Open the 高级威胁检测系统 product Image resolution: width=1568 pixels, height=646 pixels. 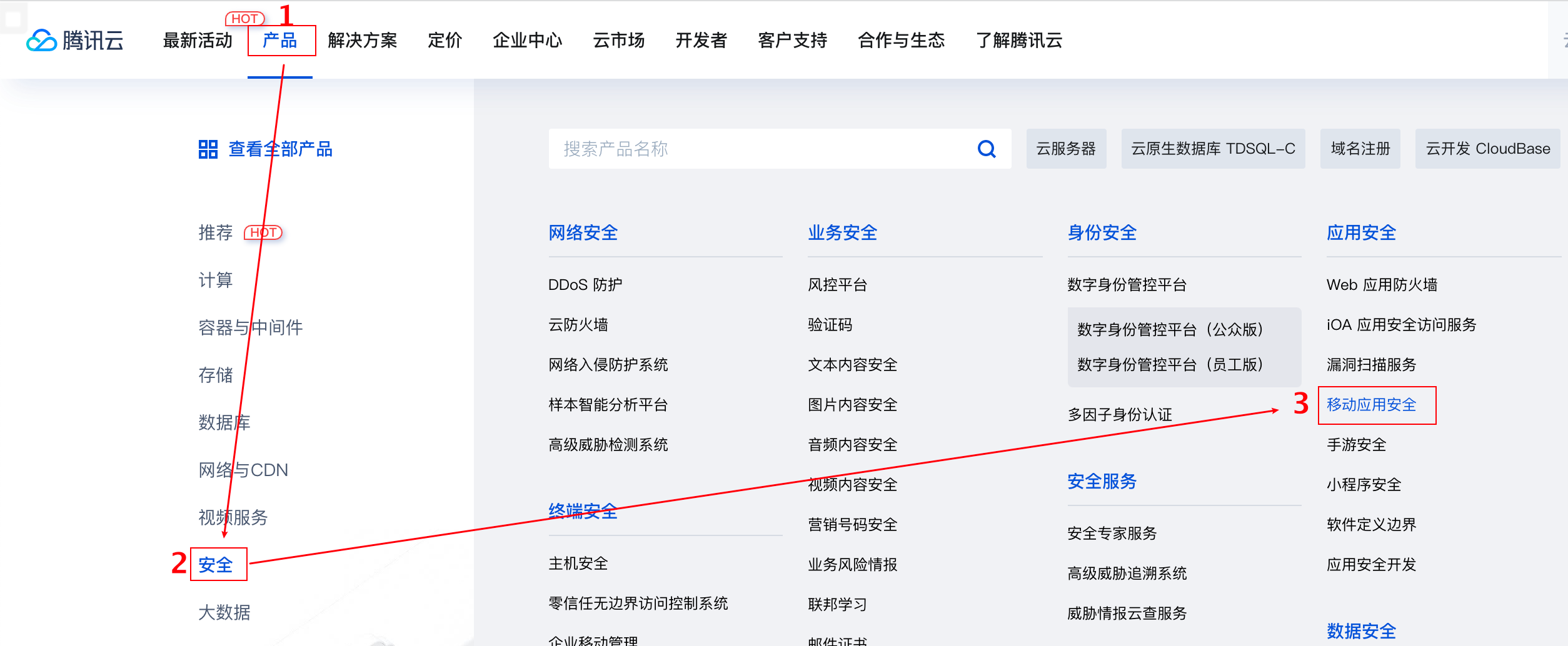point(608,445)
